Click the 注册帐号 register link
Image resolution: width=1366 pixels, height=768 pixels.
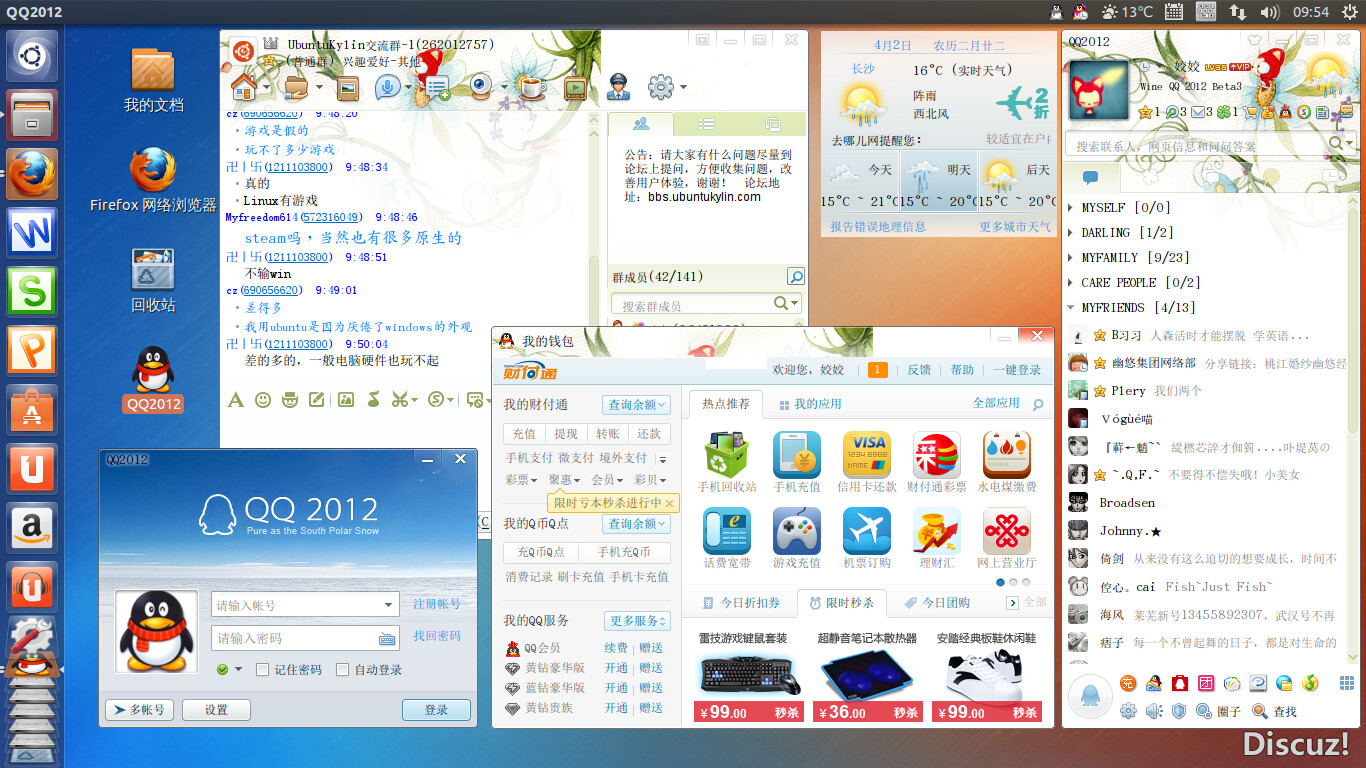click(x=437, y=605)
